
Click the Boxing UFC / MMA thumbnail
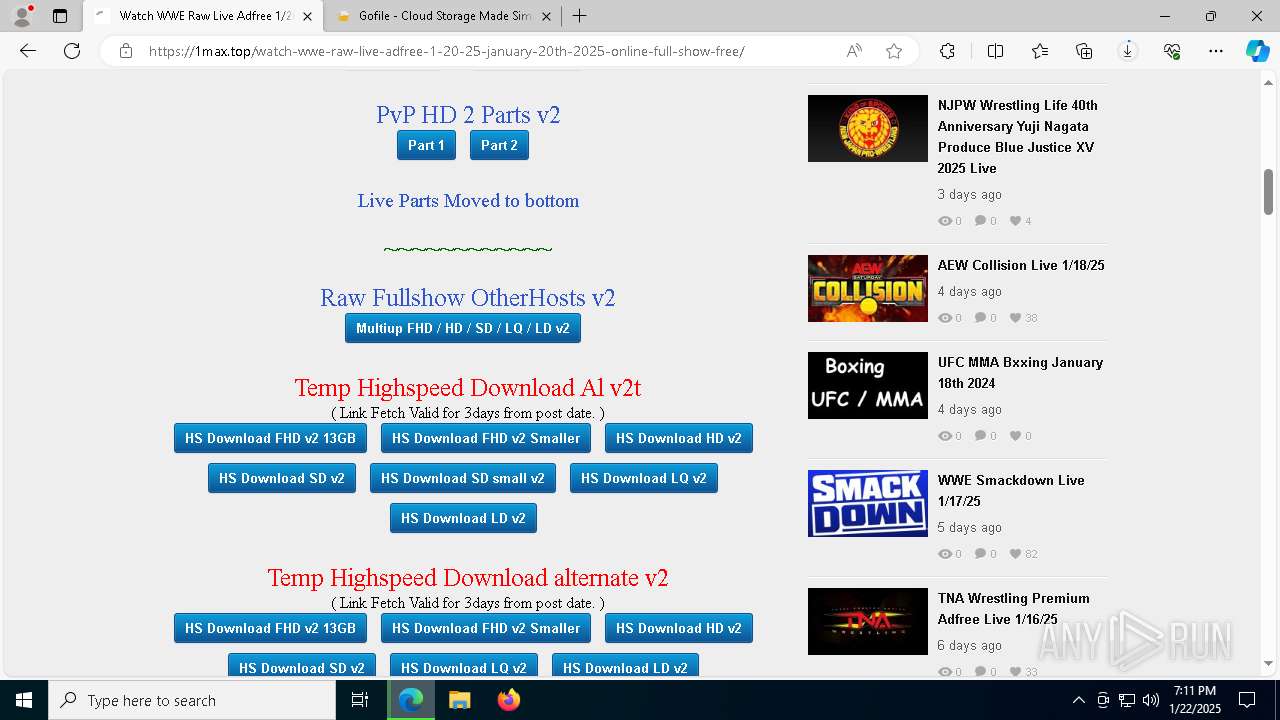pyautogui.click(x=868, y=385)
